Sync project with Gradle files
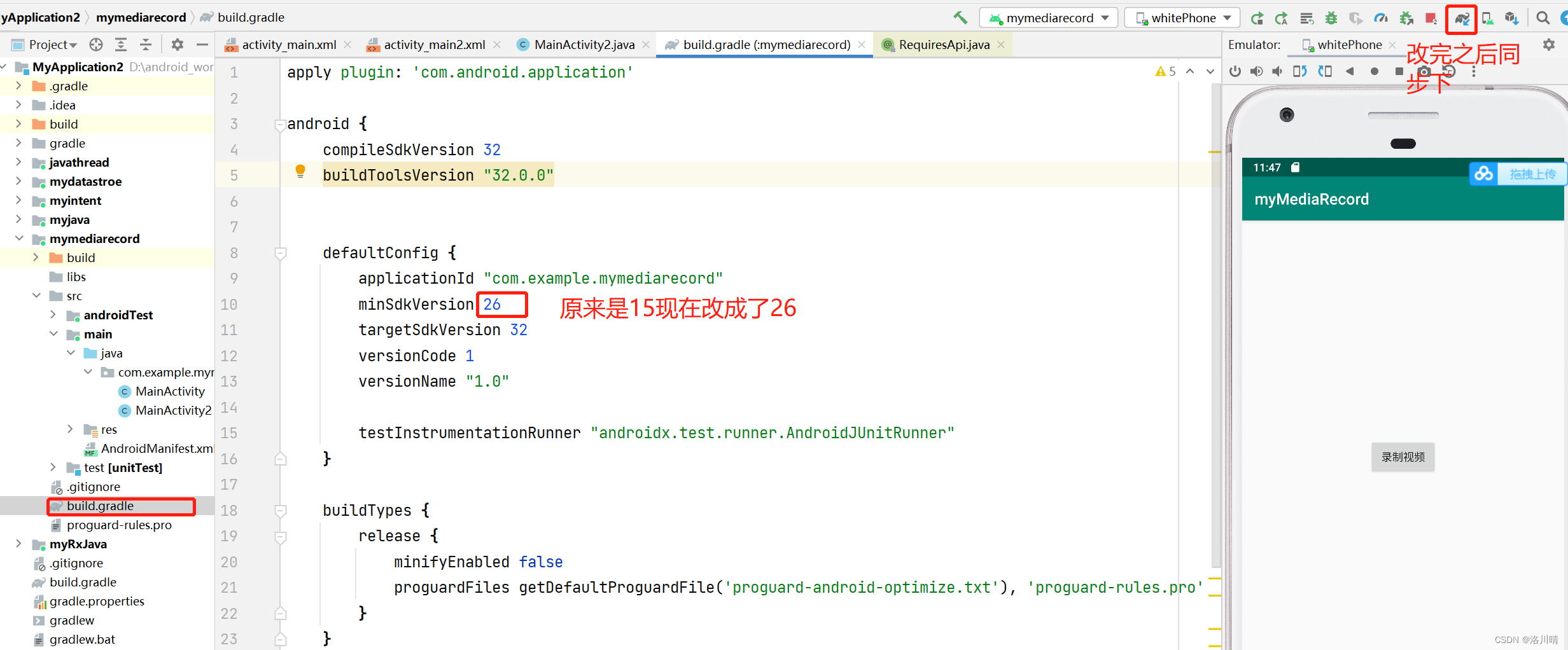 click(1462, 17)
